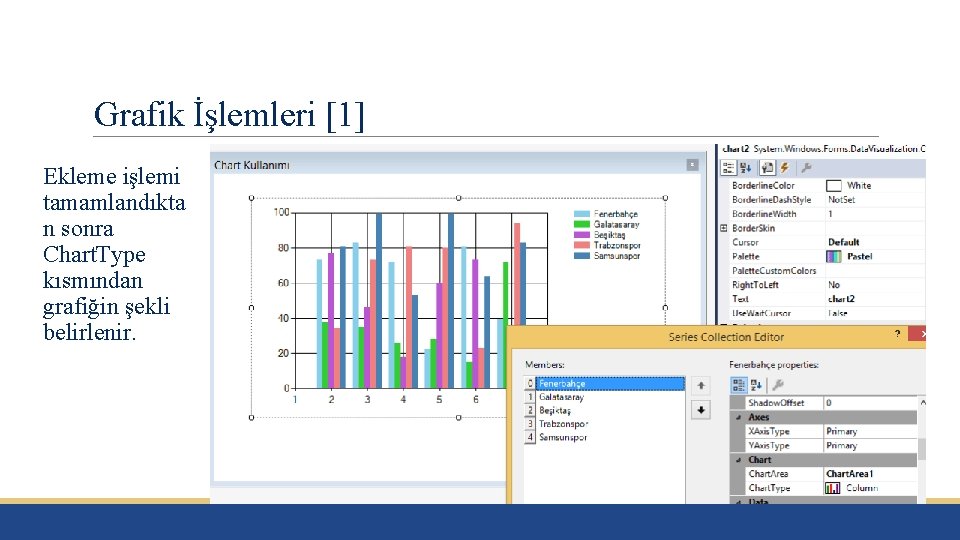960x540 pixels.
Task: Click Samsunspor legend color swatch
Action: 582,256
